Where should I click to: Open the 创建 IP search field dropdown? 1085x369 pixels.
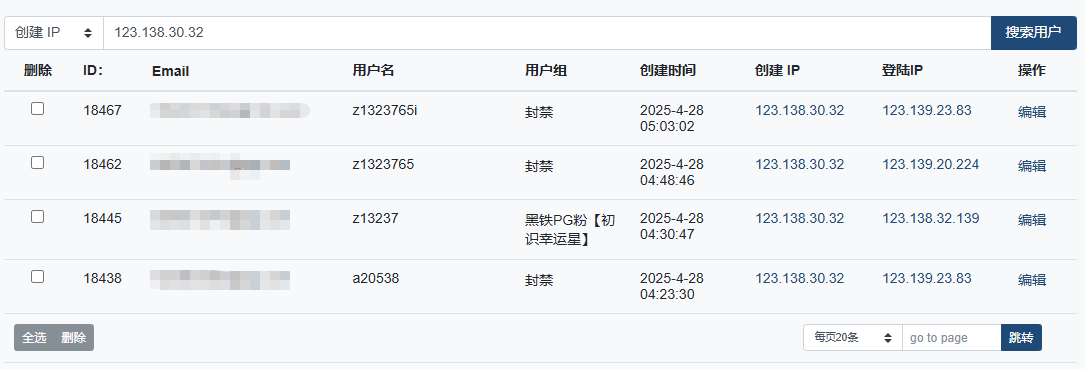coord(54,33)
